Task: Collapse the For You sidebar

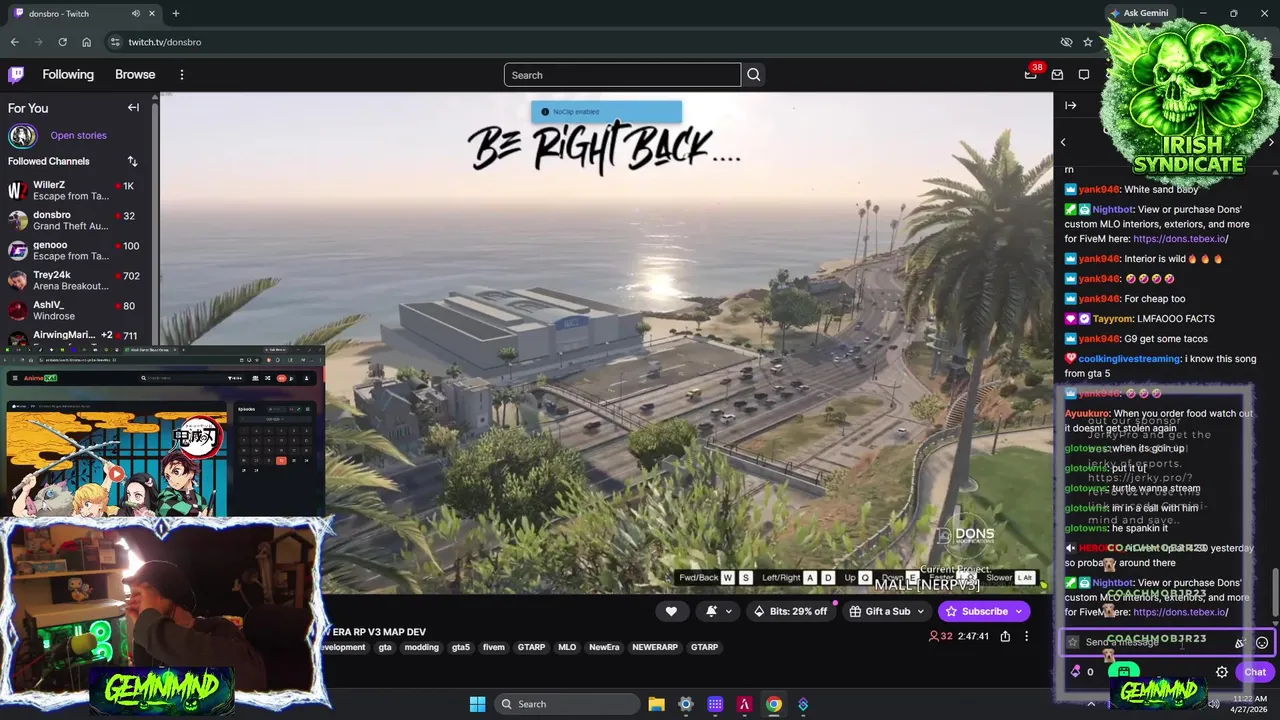Action: [x=133, y=108]
